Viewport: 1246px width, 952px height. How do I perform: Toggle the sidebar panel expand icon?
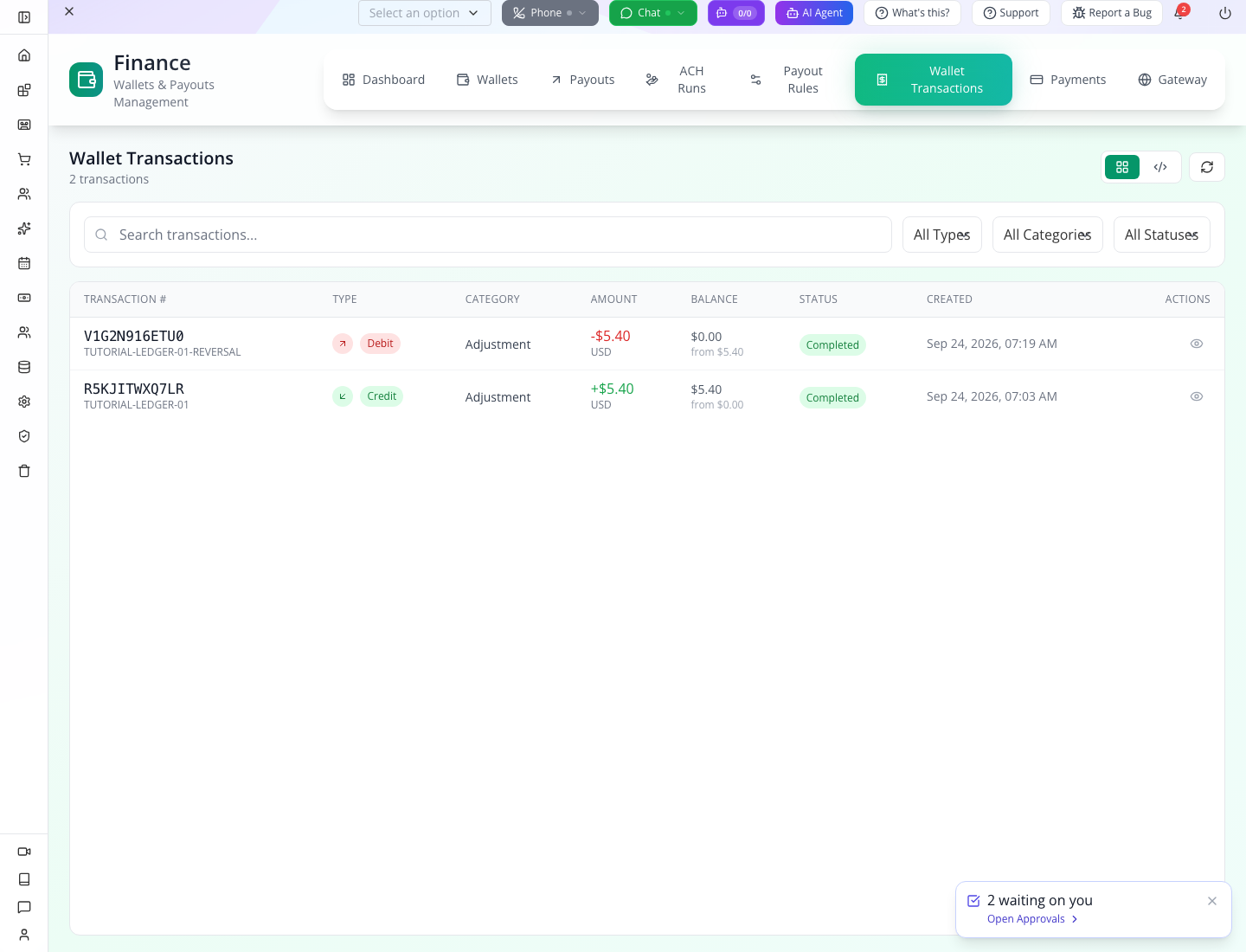(24, 17)
